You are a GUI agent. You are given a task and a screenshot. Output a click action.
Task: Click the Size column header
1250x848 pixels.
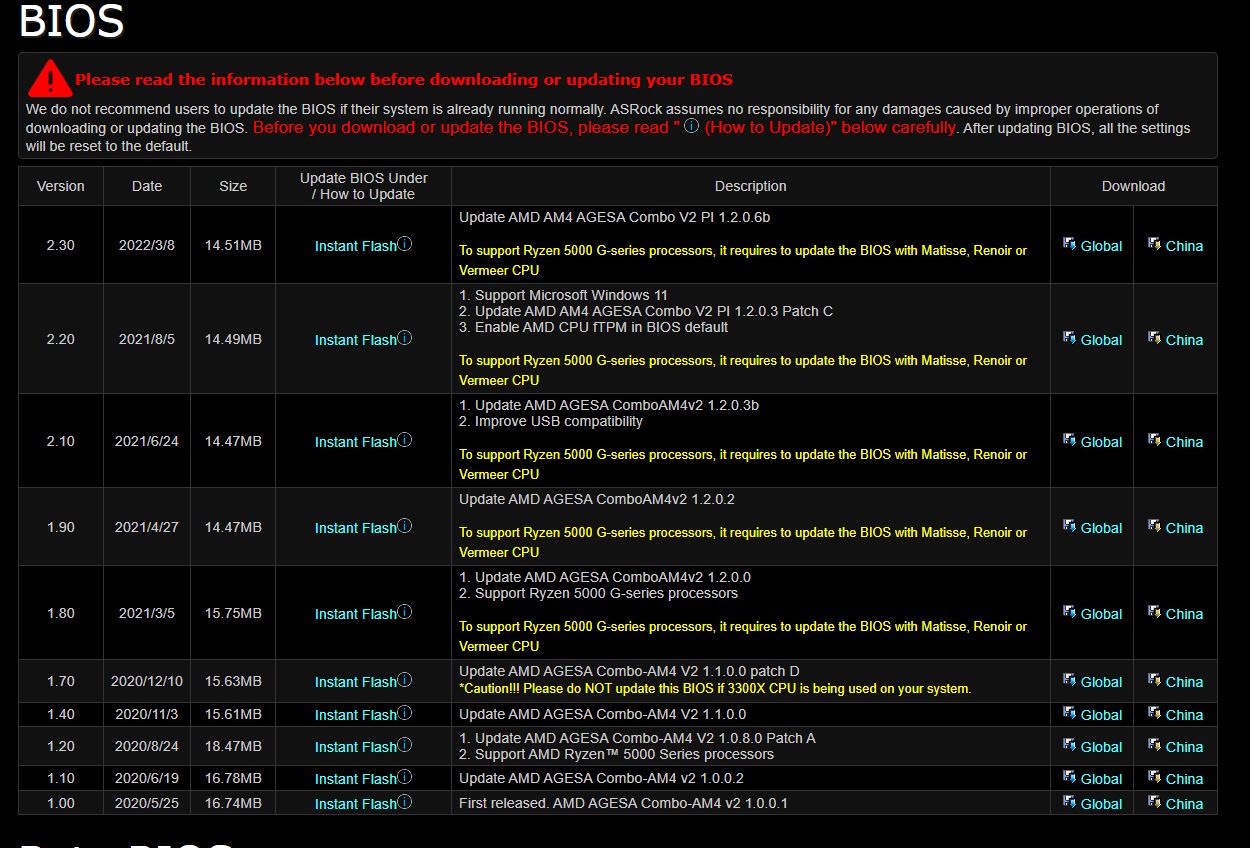(233, 186)
